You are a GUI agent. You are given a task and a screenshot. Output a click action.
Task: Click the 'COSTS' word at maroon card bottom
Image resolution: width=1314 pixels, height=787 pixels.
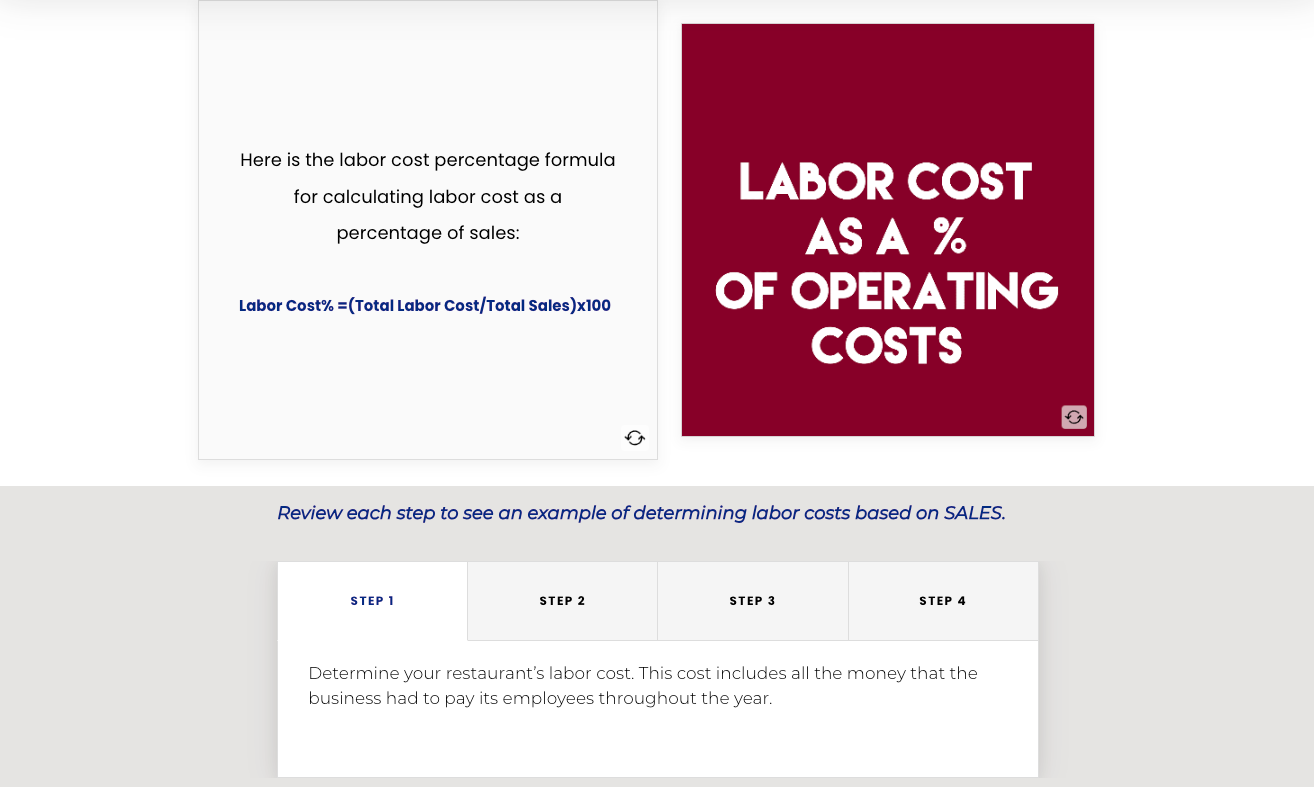tap(887, 346)
